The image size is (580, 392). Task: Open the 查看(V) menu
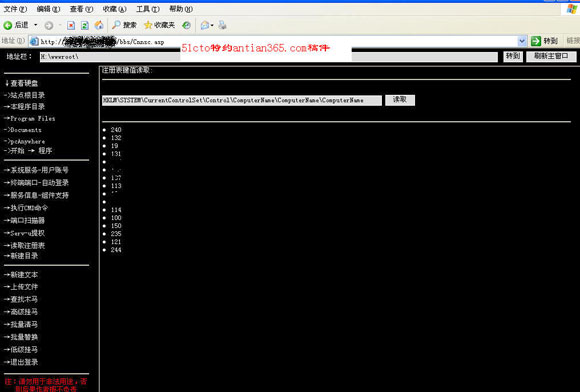pyautogui.click(x=81, y=9)
